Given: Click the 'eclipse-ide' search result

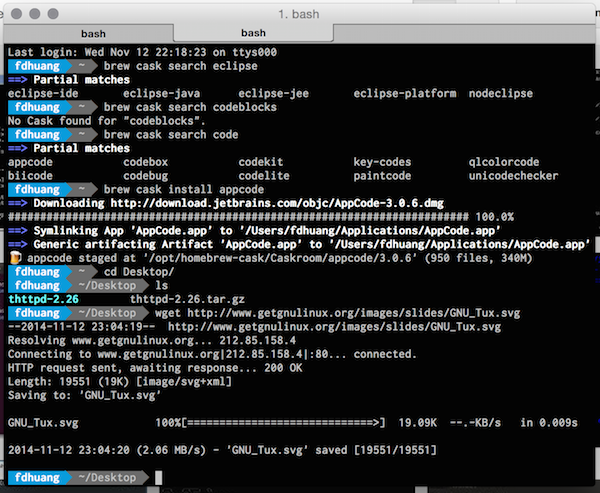Looking at the screenshot, I should coord(43,93).
